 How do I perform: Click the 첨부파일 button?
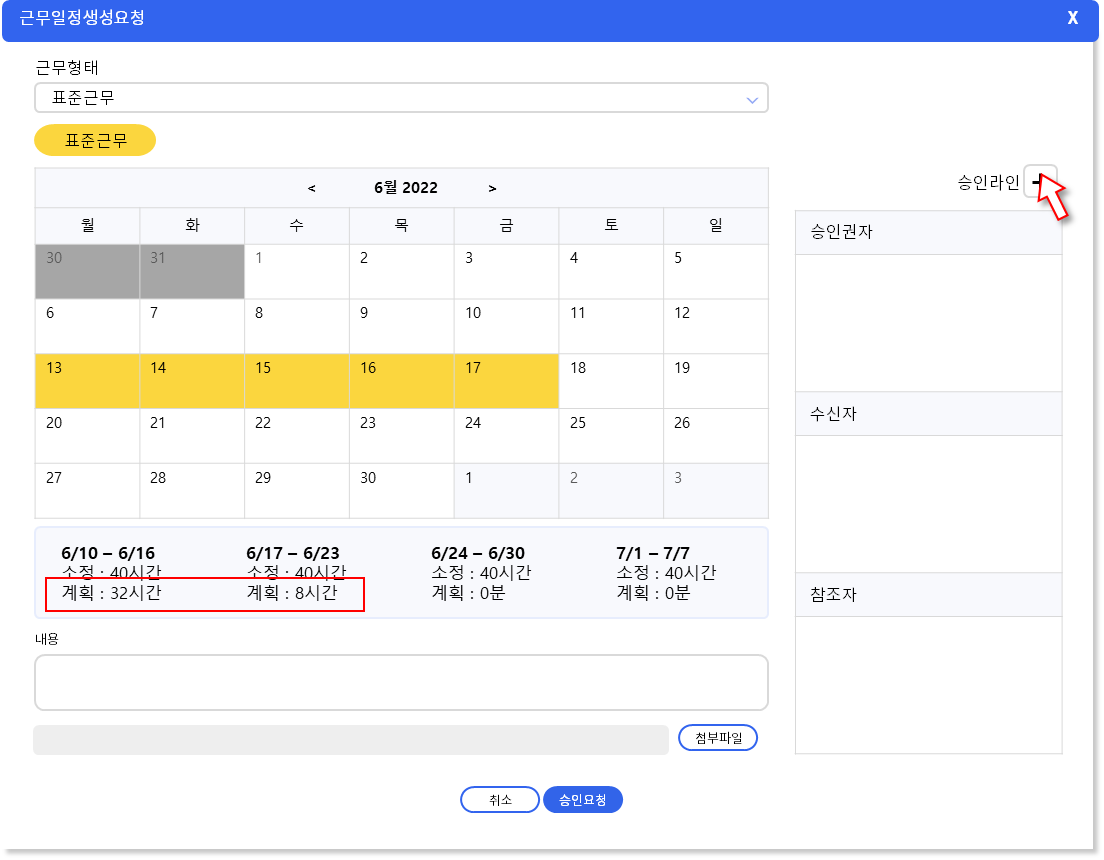718,737
